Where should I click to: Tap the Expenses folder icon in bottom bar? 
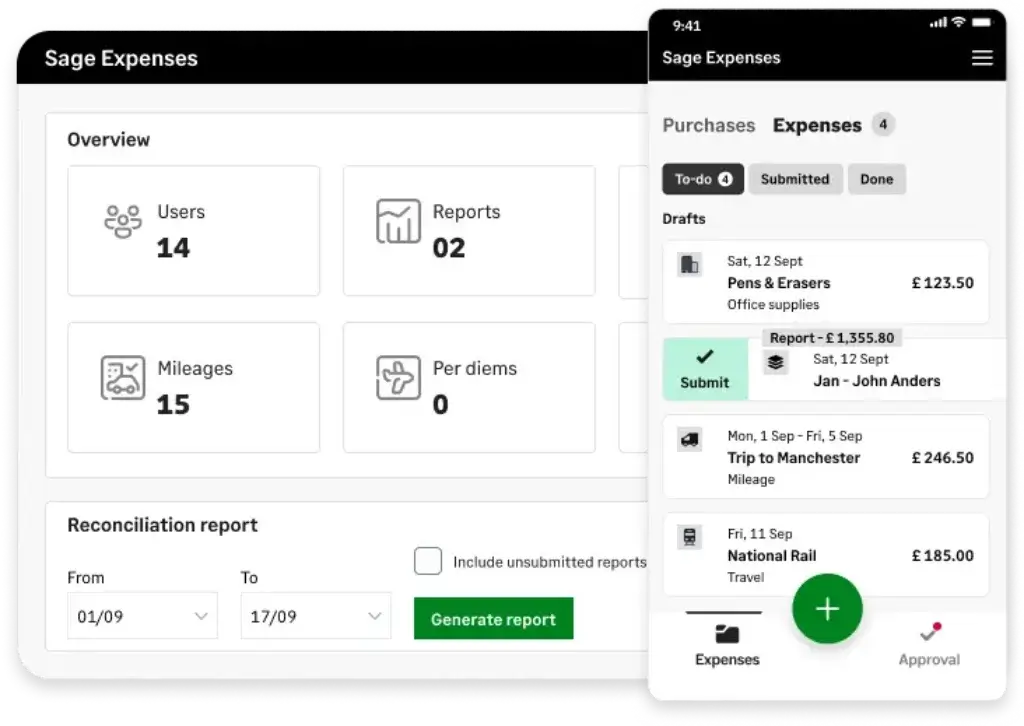click(727, 633)
